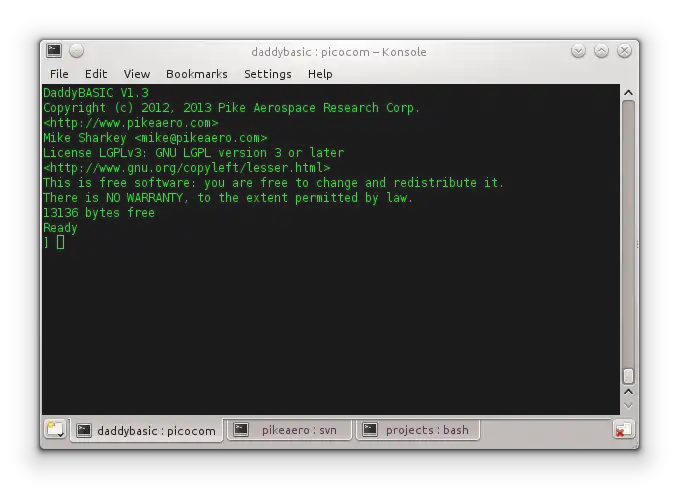Close the Konsole window
This screenshot has width=679, height=489.
(624, 51)
